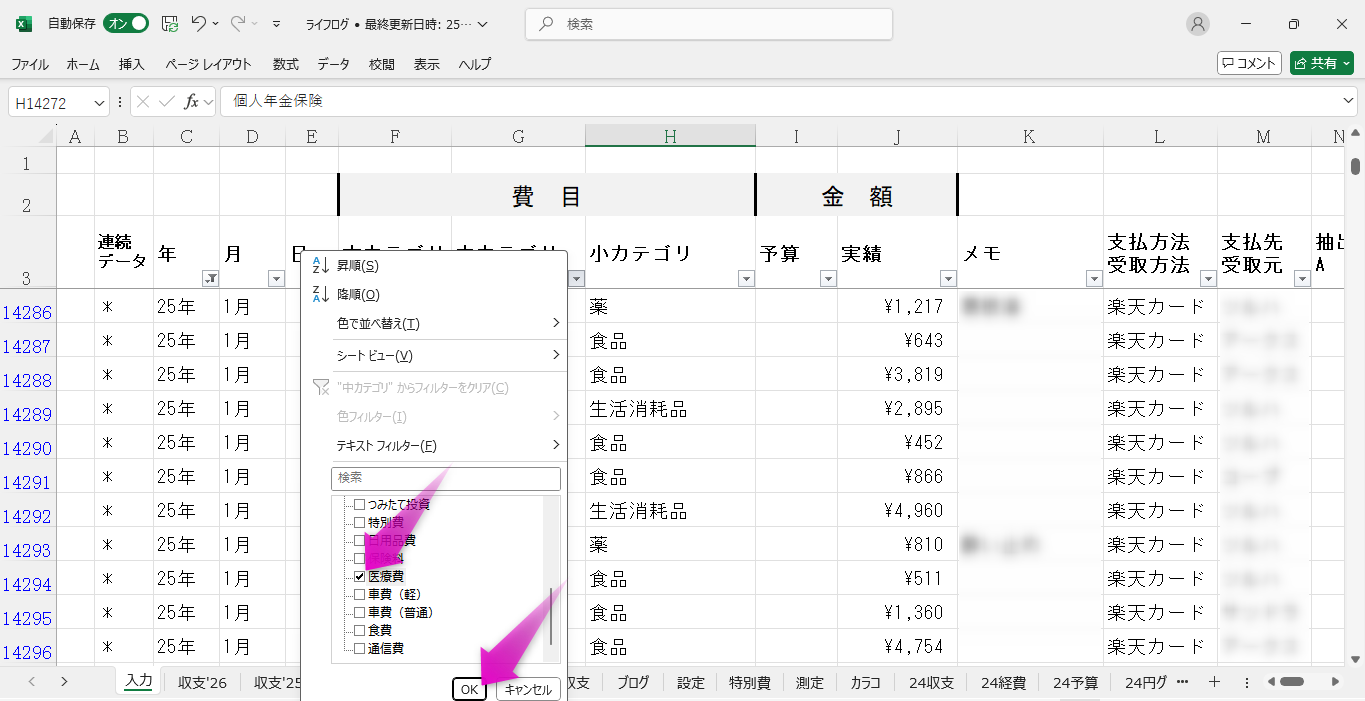Click the Save icon in title bar

(x=170, y=24)
